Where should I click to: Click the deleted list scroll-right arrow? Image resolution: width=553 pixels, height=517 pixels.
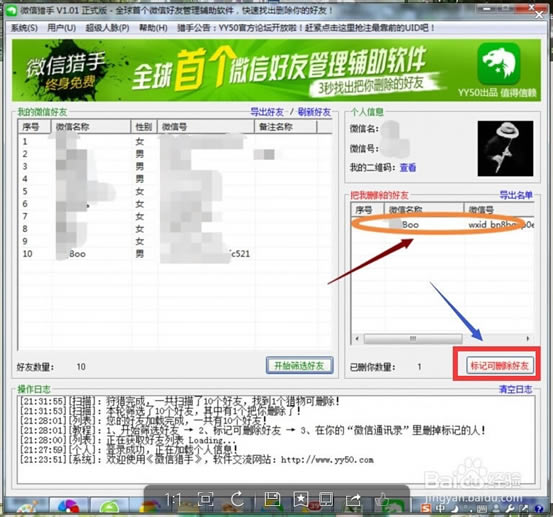point(528,339)
